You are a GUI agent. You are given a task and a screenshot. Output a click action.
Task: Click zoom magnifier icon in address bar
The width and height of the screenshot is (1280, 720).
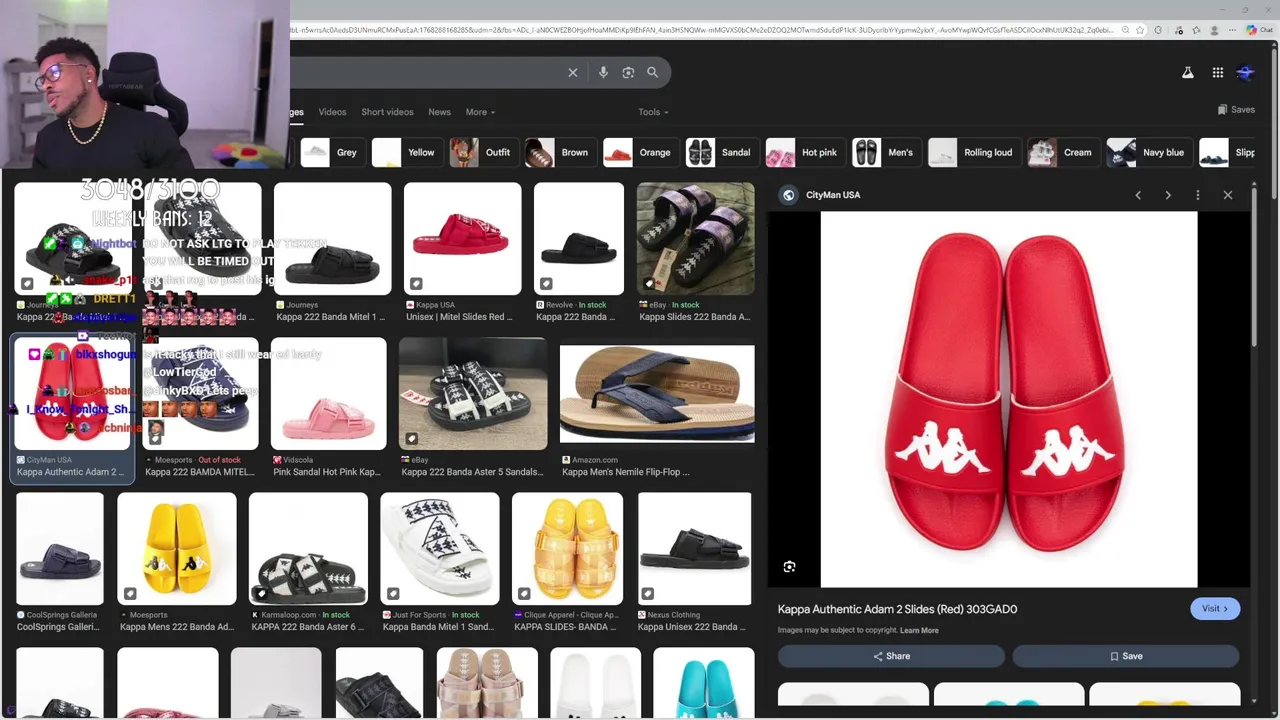tap(1125, 30)
